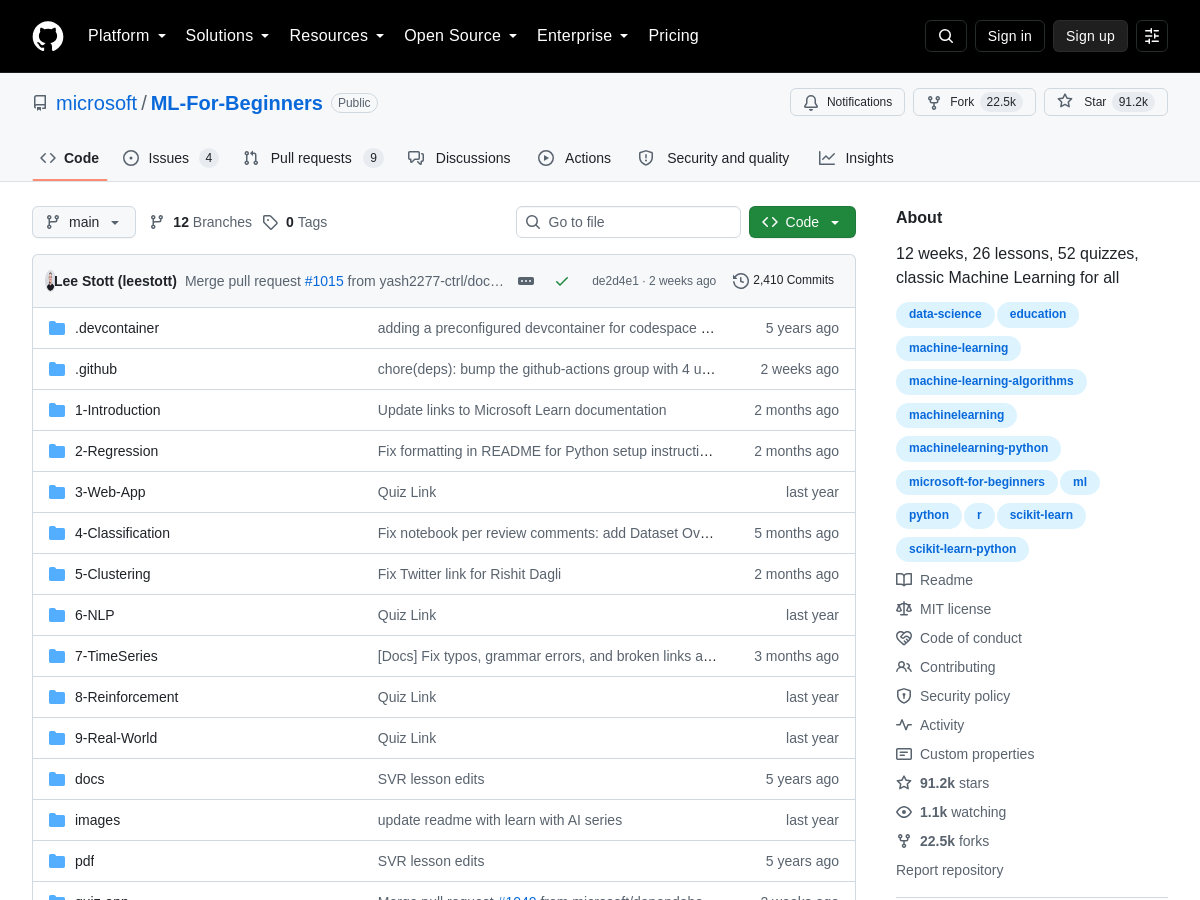Click Lee Stott's avatar image
The width and height of the screenshot is (1200, 900).
(50, 281)
